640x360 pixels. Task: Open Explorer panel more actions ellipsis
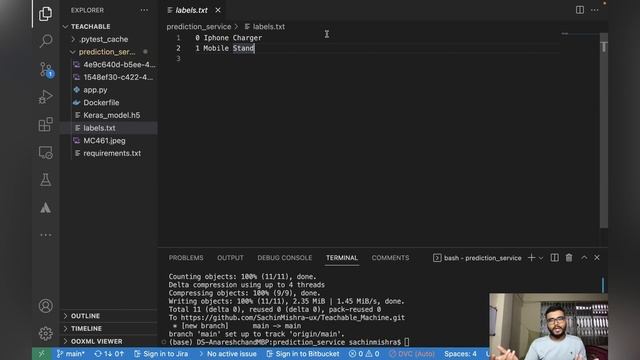coord(144,10)
